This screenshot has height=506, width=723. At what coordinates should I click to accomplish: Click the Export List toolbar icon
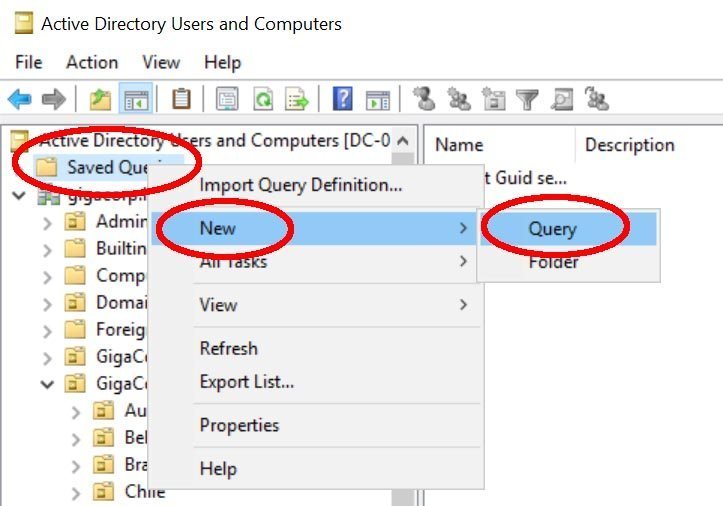(296, 99)
